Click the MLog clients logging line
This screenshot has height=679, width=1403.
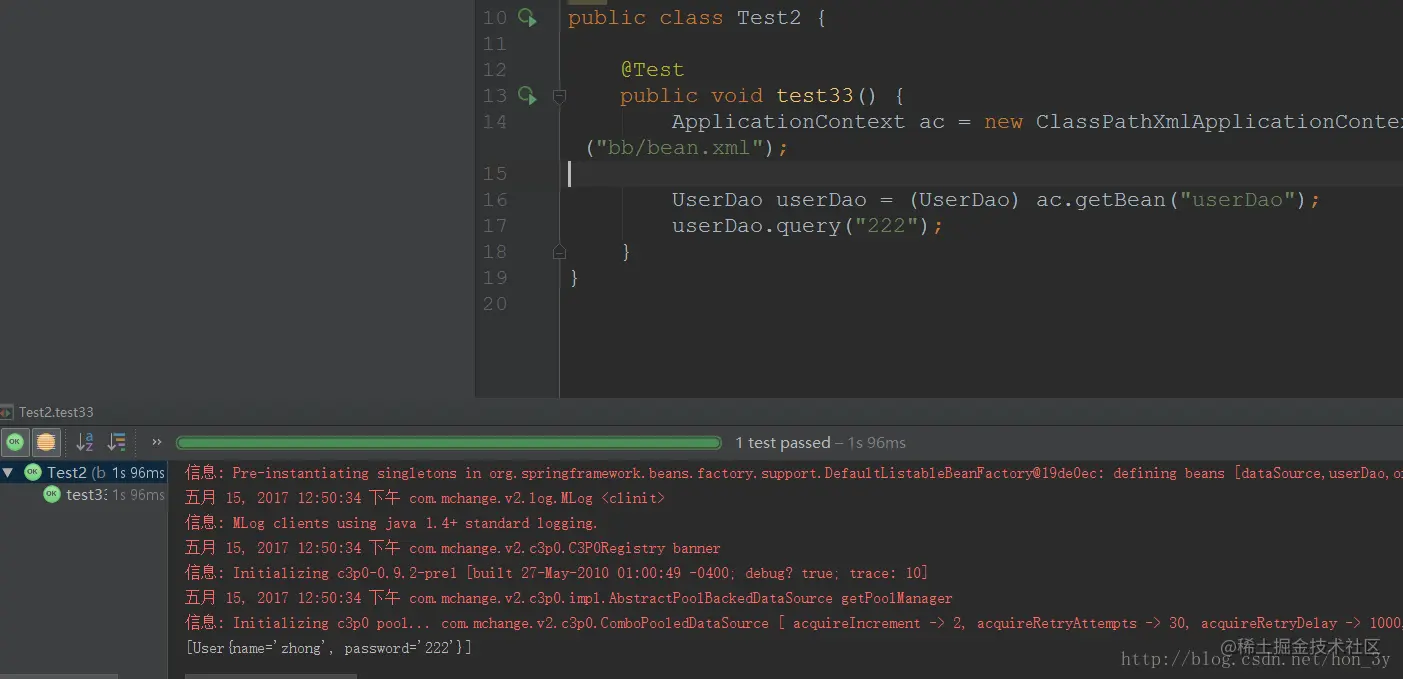click(x=391, y=523)
